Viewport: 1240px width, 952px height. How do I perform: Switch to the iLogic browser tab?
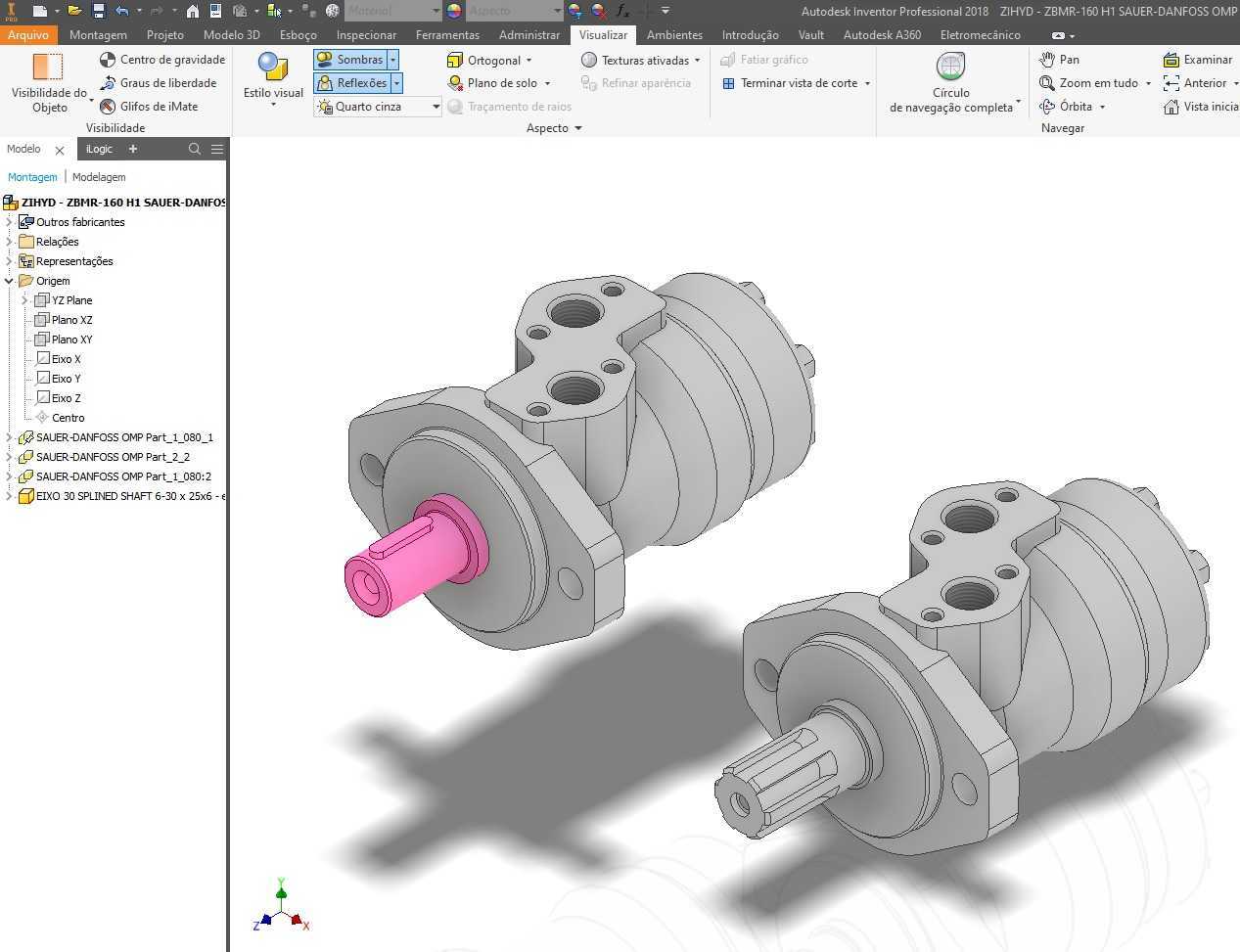99,149
